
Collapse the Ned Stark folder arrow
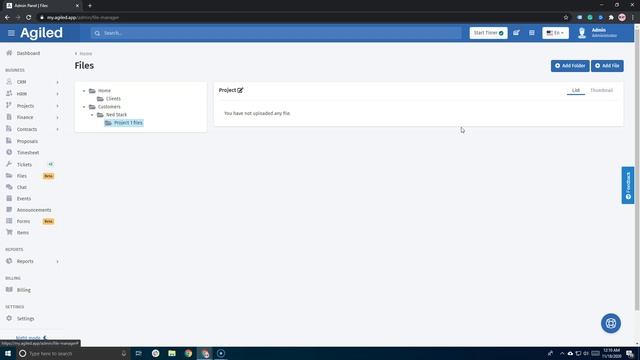pyautogui.click(x=92, y=115)
